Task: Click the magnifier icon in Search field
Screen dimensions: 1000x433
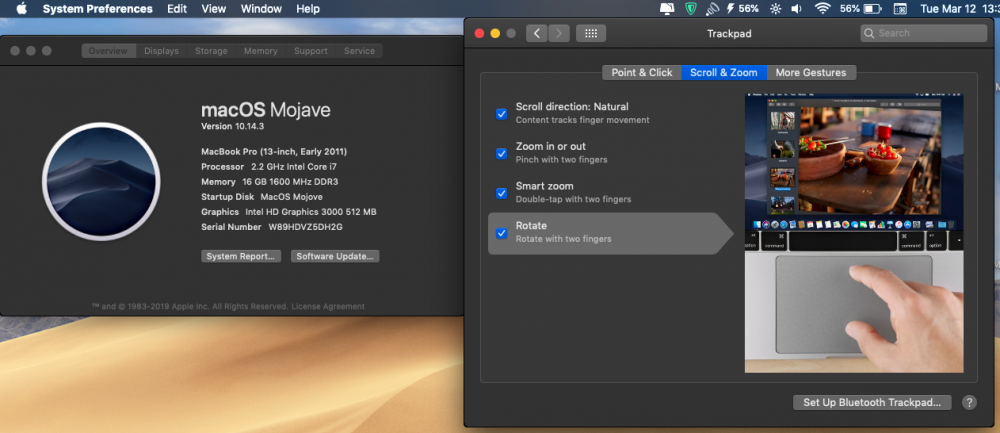Action: click(869, 33)
